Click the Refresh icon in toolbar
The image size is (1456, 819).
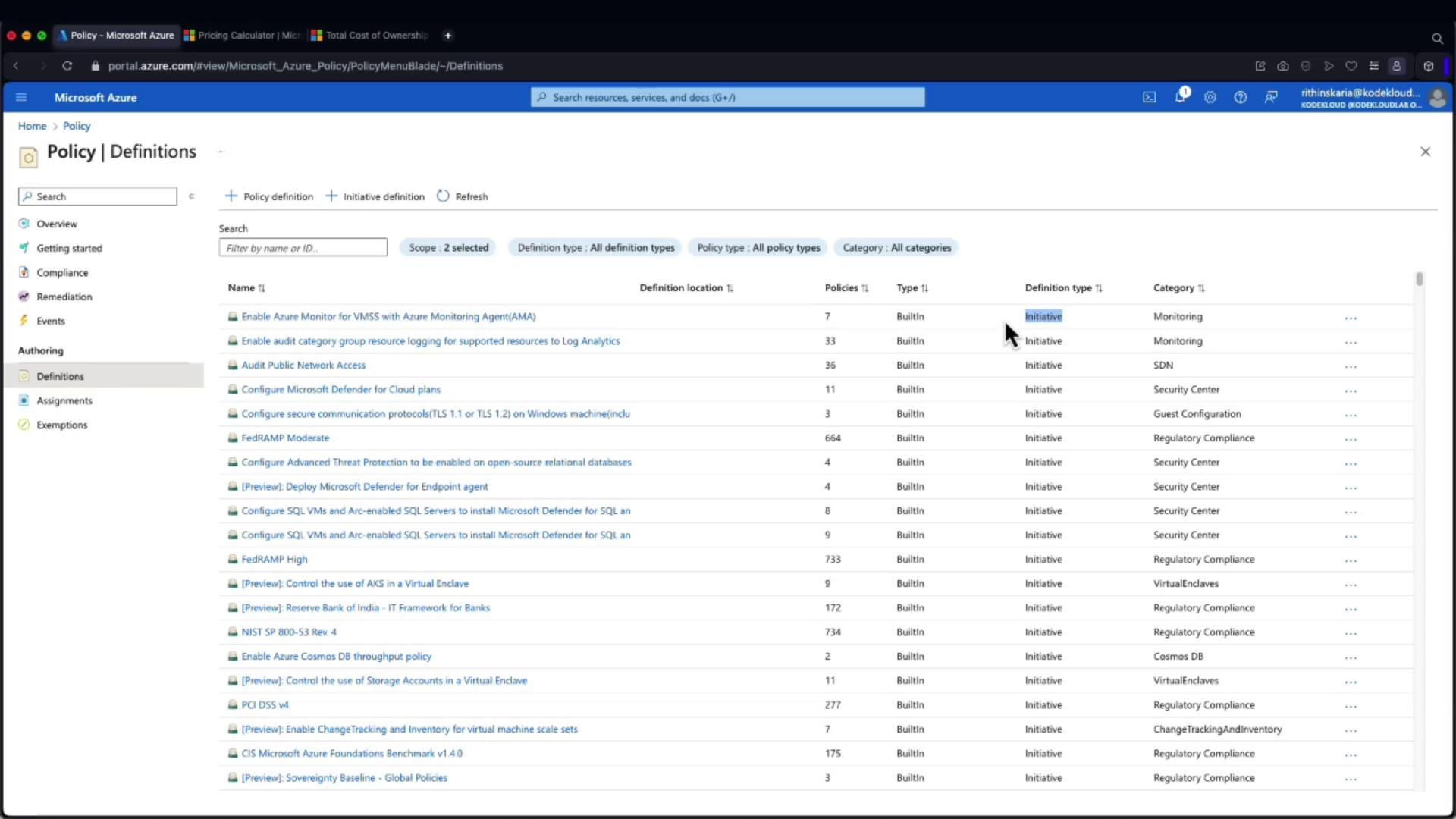click(x=444, y=196)
